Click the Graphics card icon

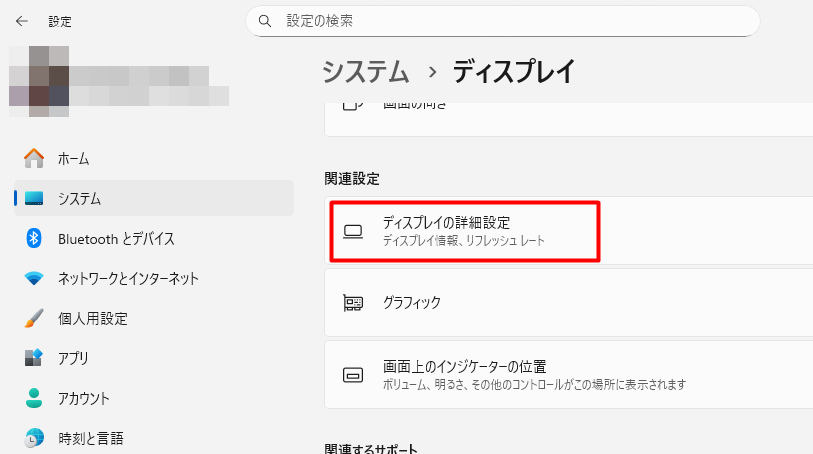(x=353, y=303)
